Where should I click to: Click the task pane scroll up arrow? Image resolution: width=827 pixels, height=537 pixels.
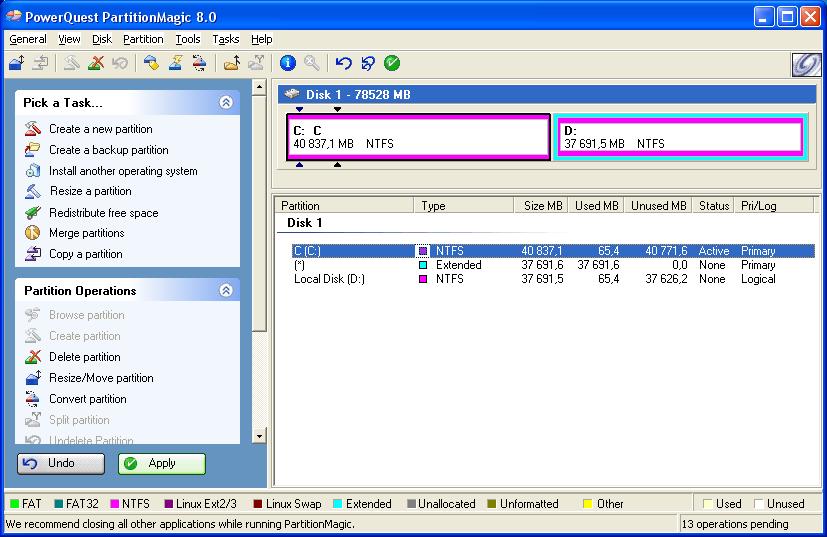tap(259, 87)
